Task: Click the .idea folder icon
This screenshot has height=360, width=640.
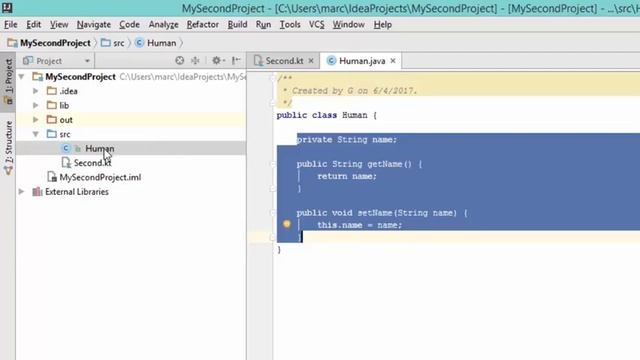Action: (52, 91)
